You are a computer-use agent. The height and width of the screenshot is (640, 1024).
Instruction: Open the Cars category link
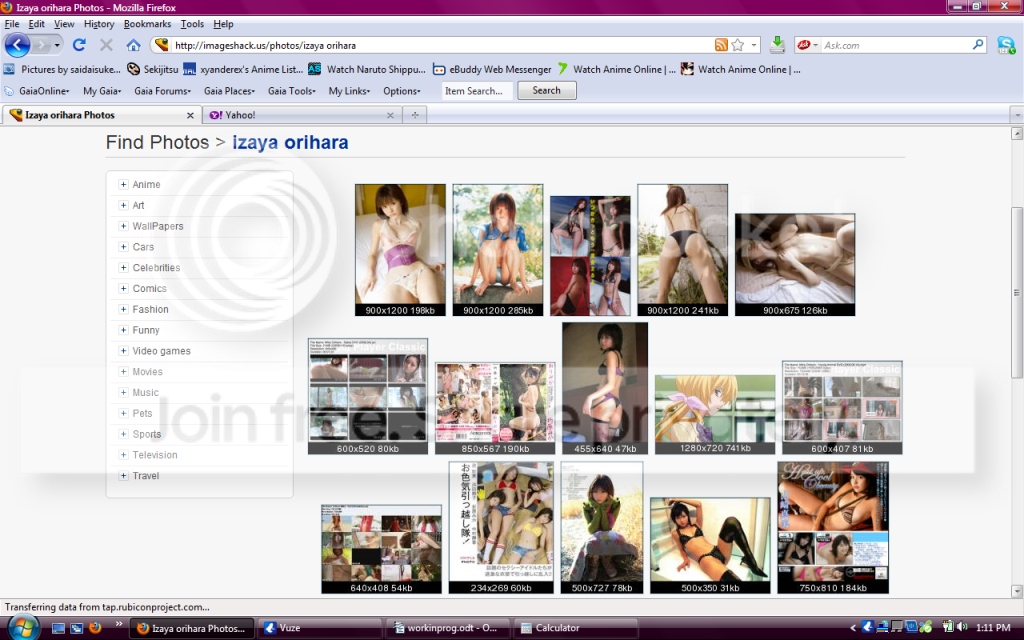point(143,247)
